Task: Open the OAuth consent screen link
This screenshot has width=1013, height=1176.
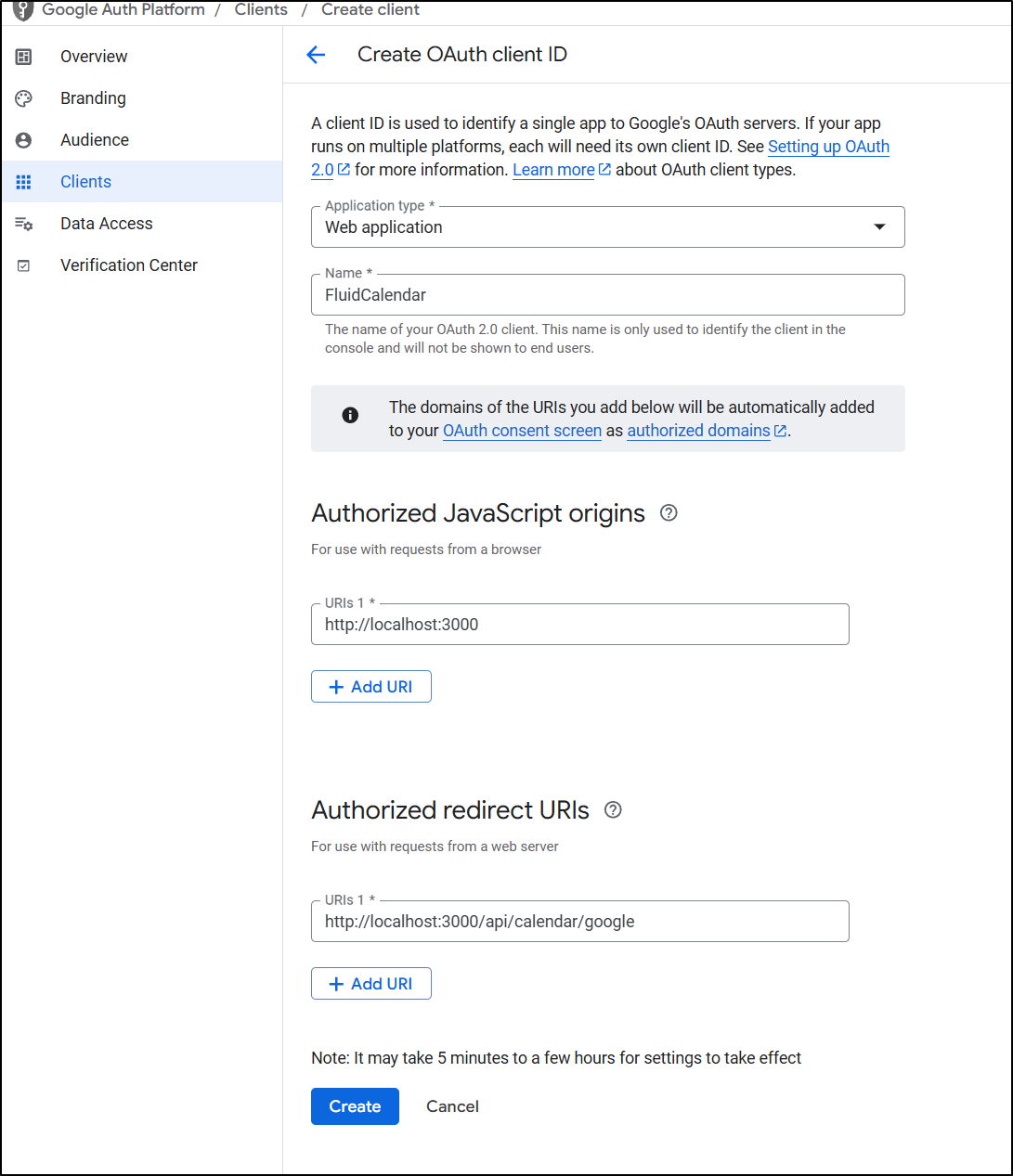Action: pyautogui.click(x=522, y=431)
